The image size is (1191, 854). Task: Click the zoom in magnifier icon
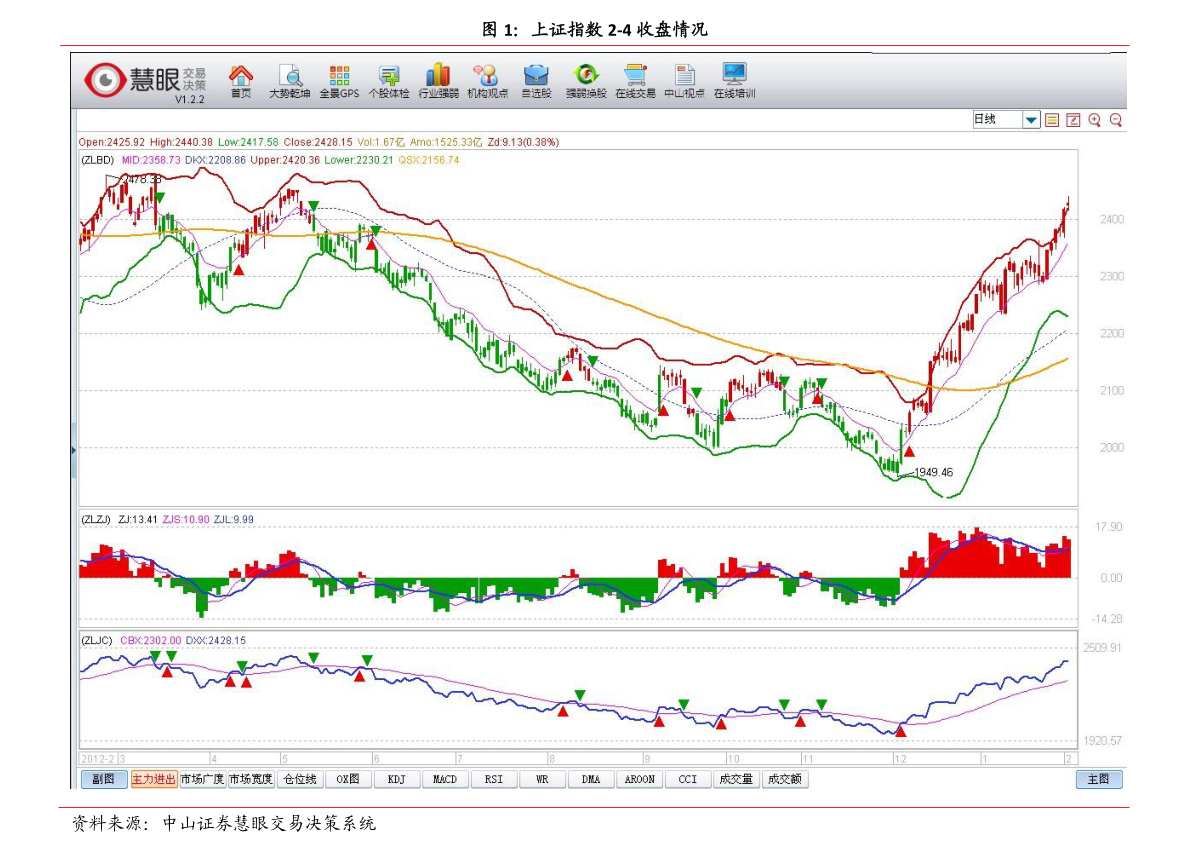(x=1094, y=120)
